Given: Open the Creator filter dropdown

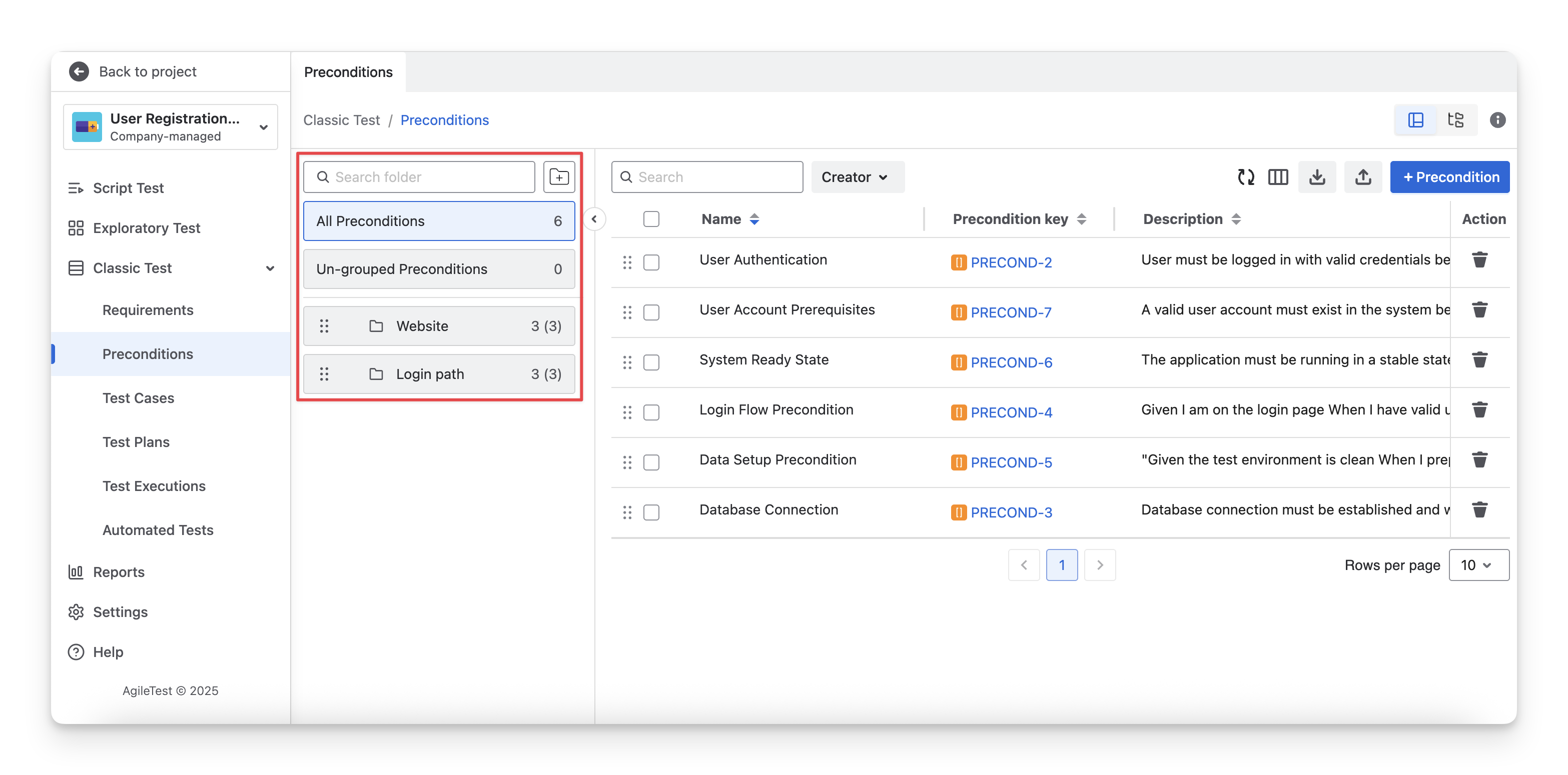Looking at the screenshot, I should pyautogui.click(x=857, y=177).
